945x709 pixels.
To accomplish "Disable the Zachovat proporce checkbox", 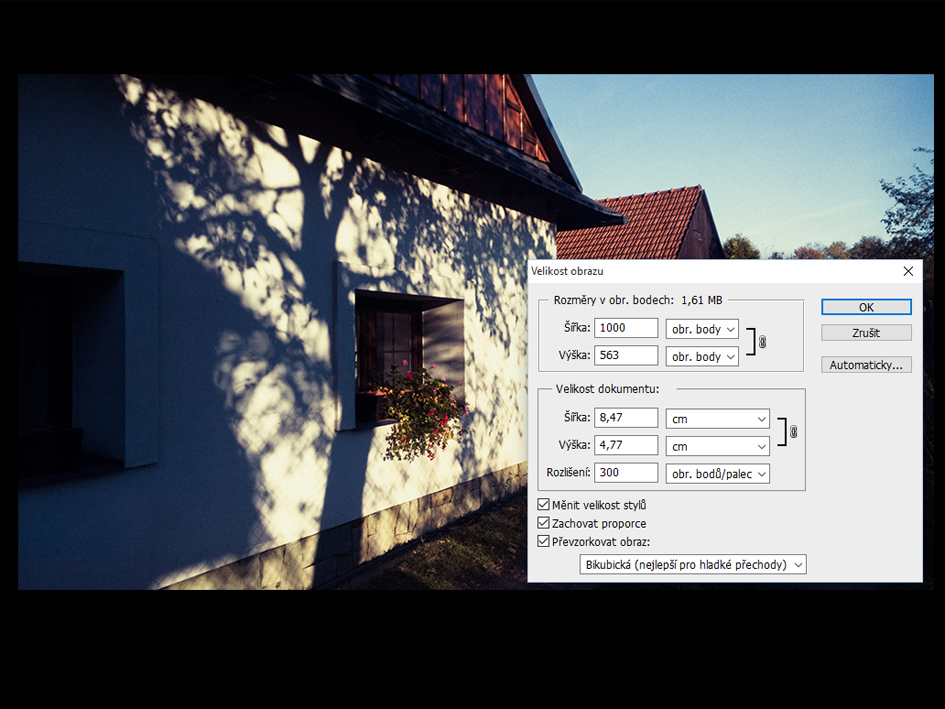I will [544, 523].
